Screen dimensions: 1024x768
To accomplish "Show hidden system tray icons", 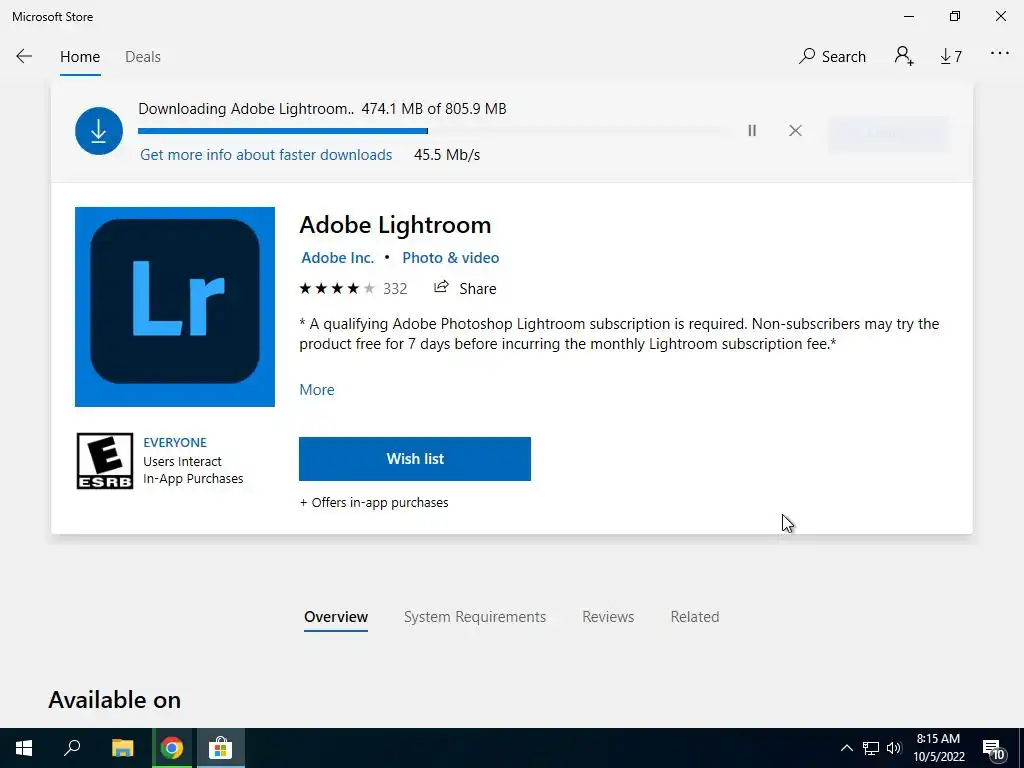I will click(846, 748).
